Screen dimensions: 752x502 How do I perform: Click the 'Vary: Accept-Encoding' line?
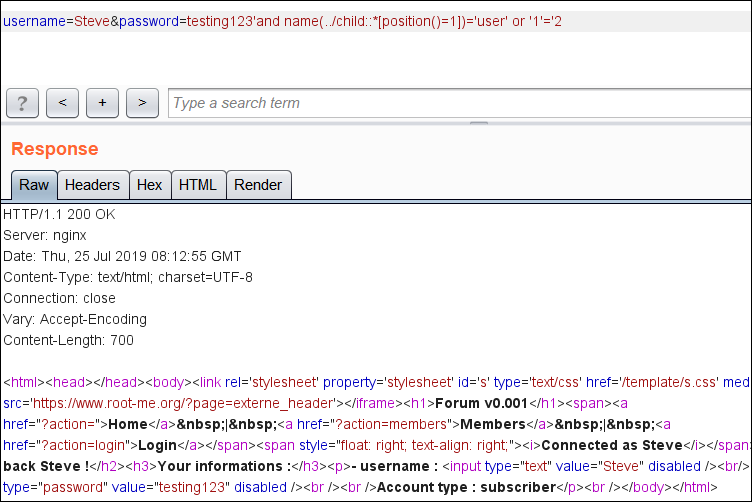[75, 319]
